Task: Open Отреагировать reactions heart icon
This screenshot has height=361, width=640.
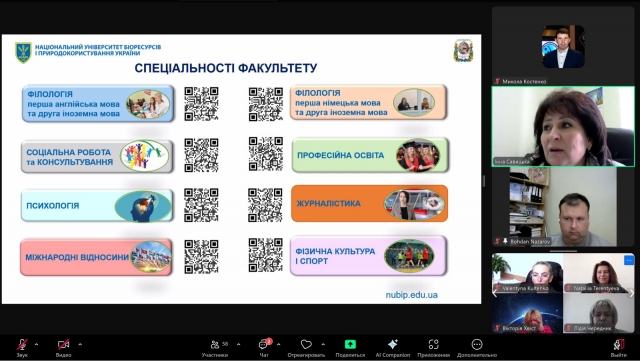Action: click(x=306, y=344)
